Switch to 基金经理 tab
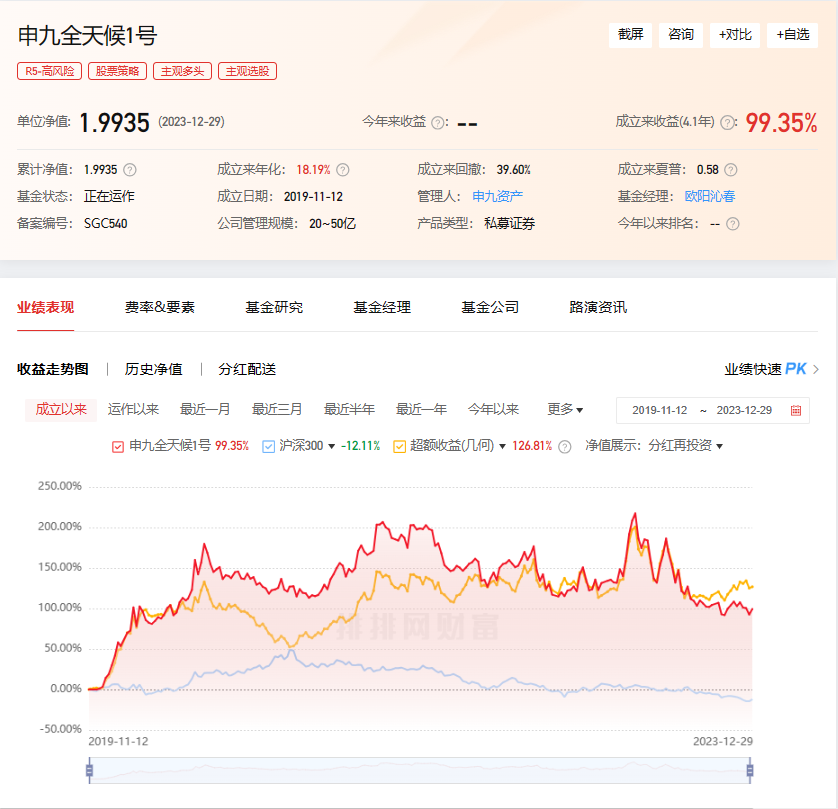The image size is (838, 809). point(382,308)
